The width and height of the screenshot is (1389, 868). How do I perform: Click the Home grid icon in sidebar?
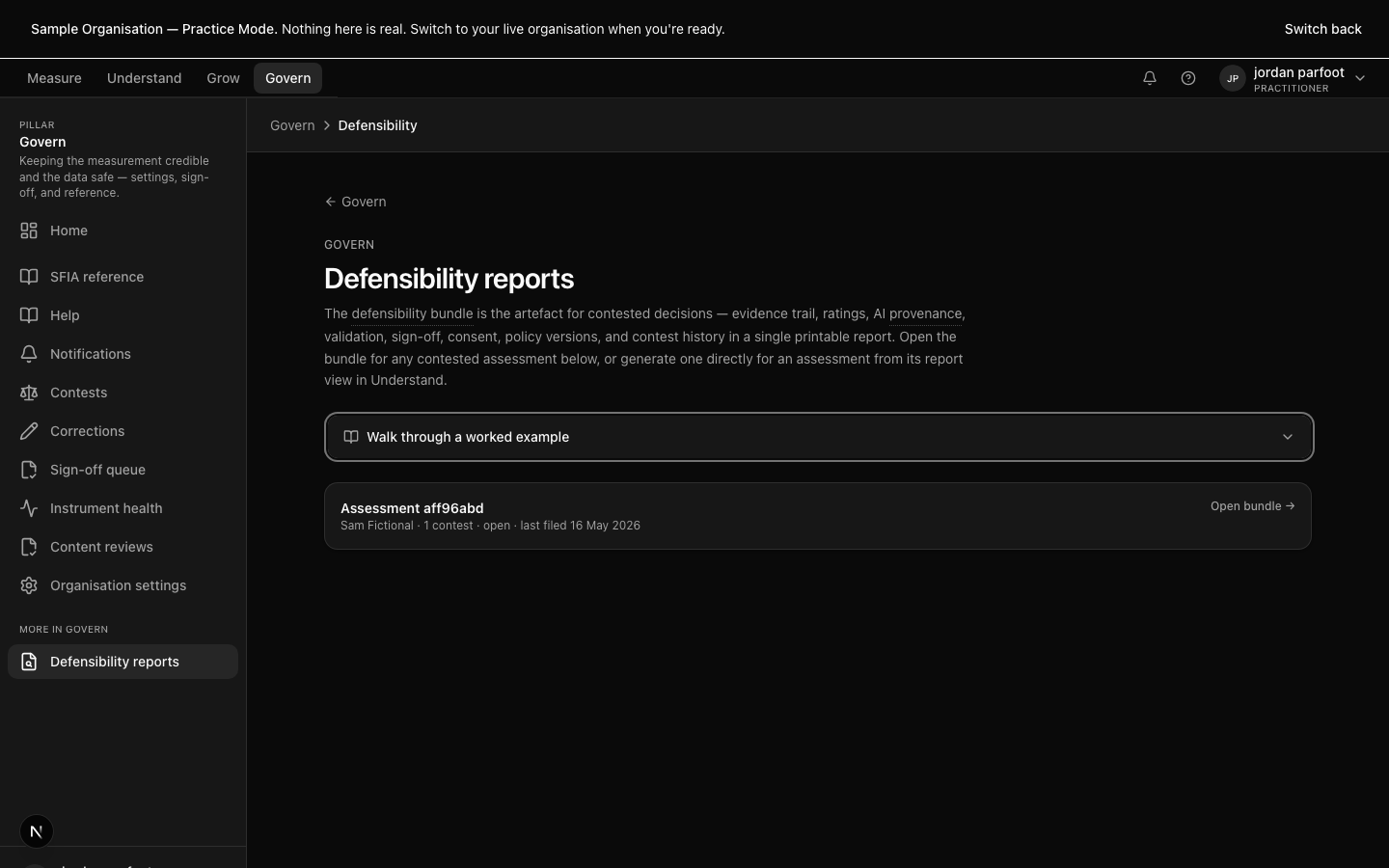pos(29,231)
